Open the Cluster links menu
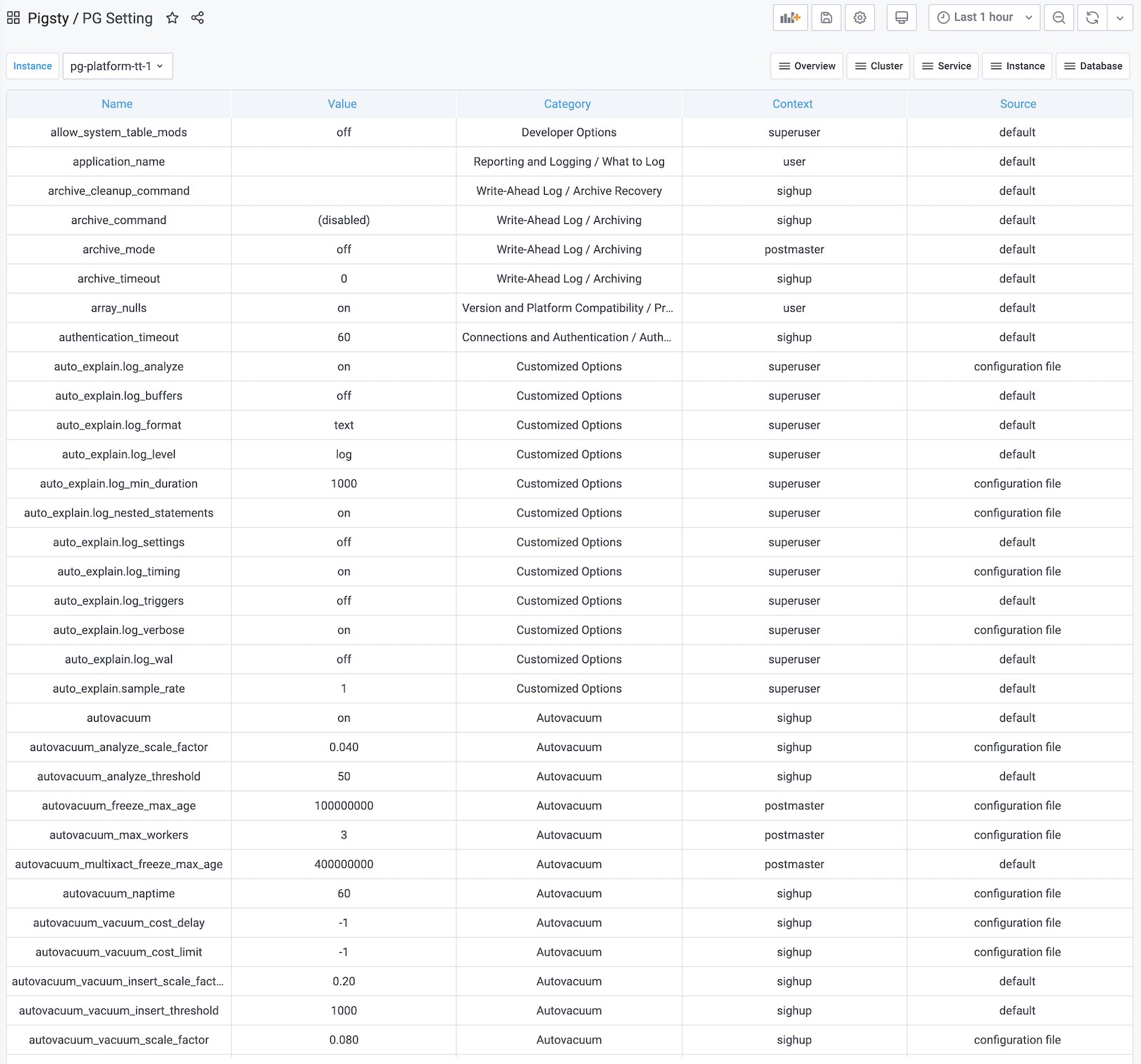Image resolution: width=1141 pixels, height=1064 pixels. click(879, 66)
